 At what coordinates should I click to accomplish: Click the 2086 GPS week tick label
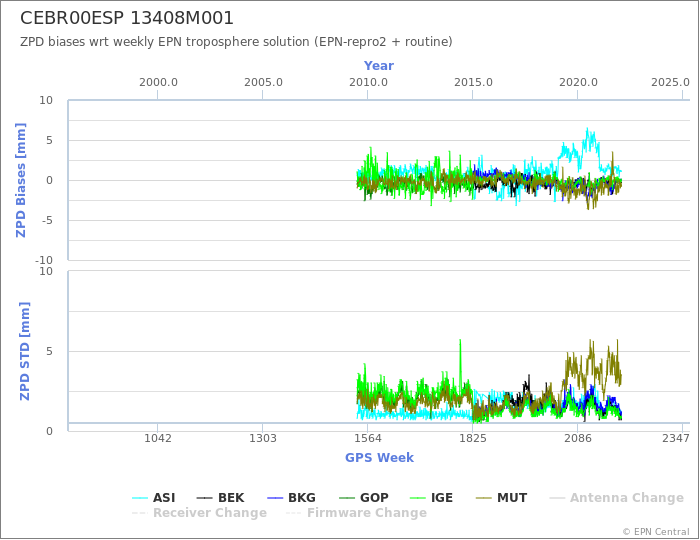pos(578,439)
